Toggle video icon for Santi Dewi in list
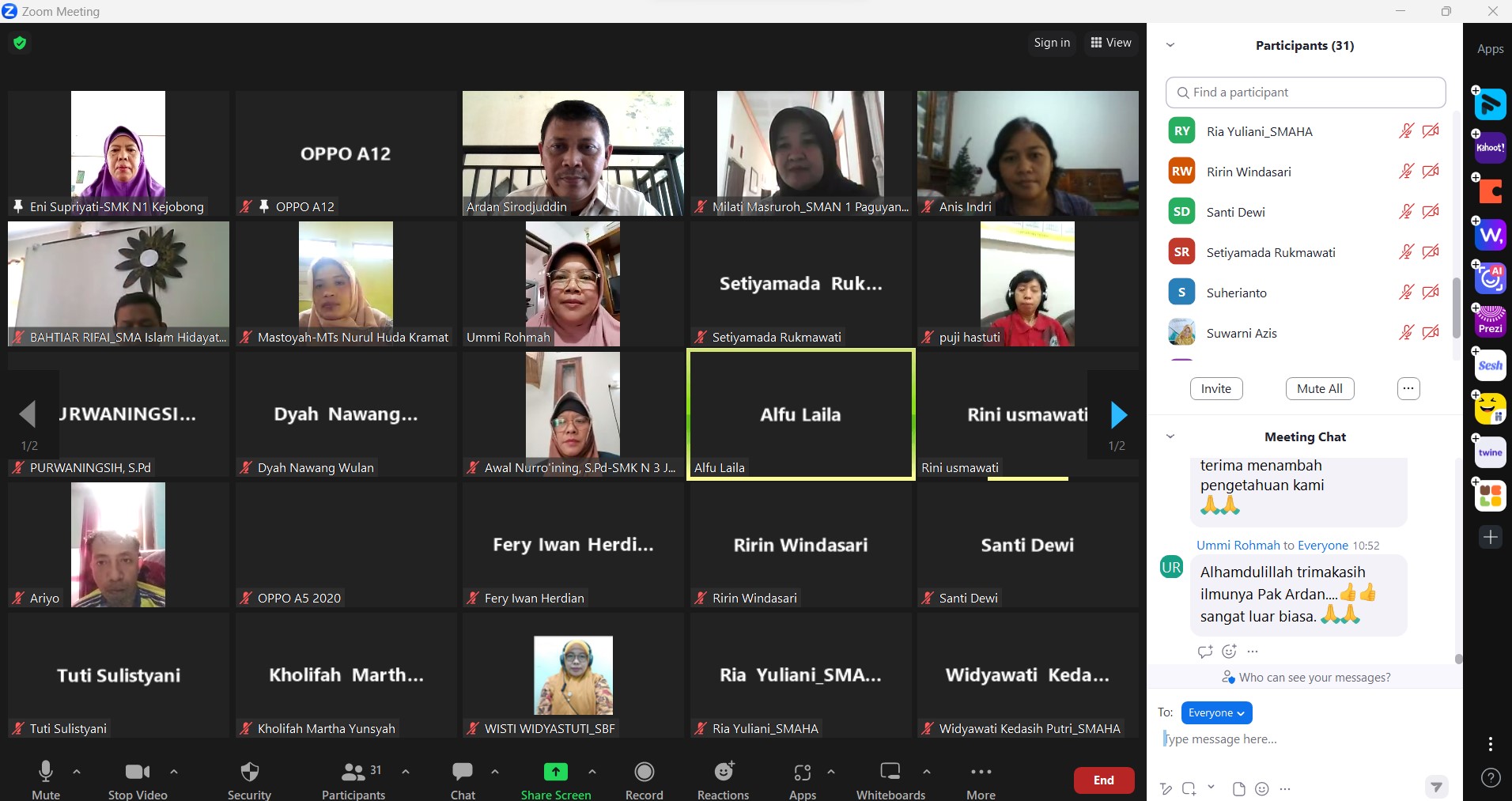The width and height of the screenshot is (1512, 801). tap(1431, 212)
